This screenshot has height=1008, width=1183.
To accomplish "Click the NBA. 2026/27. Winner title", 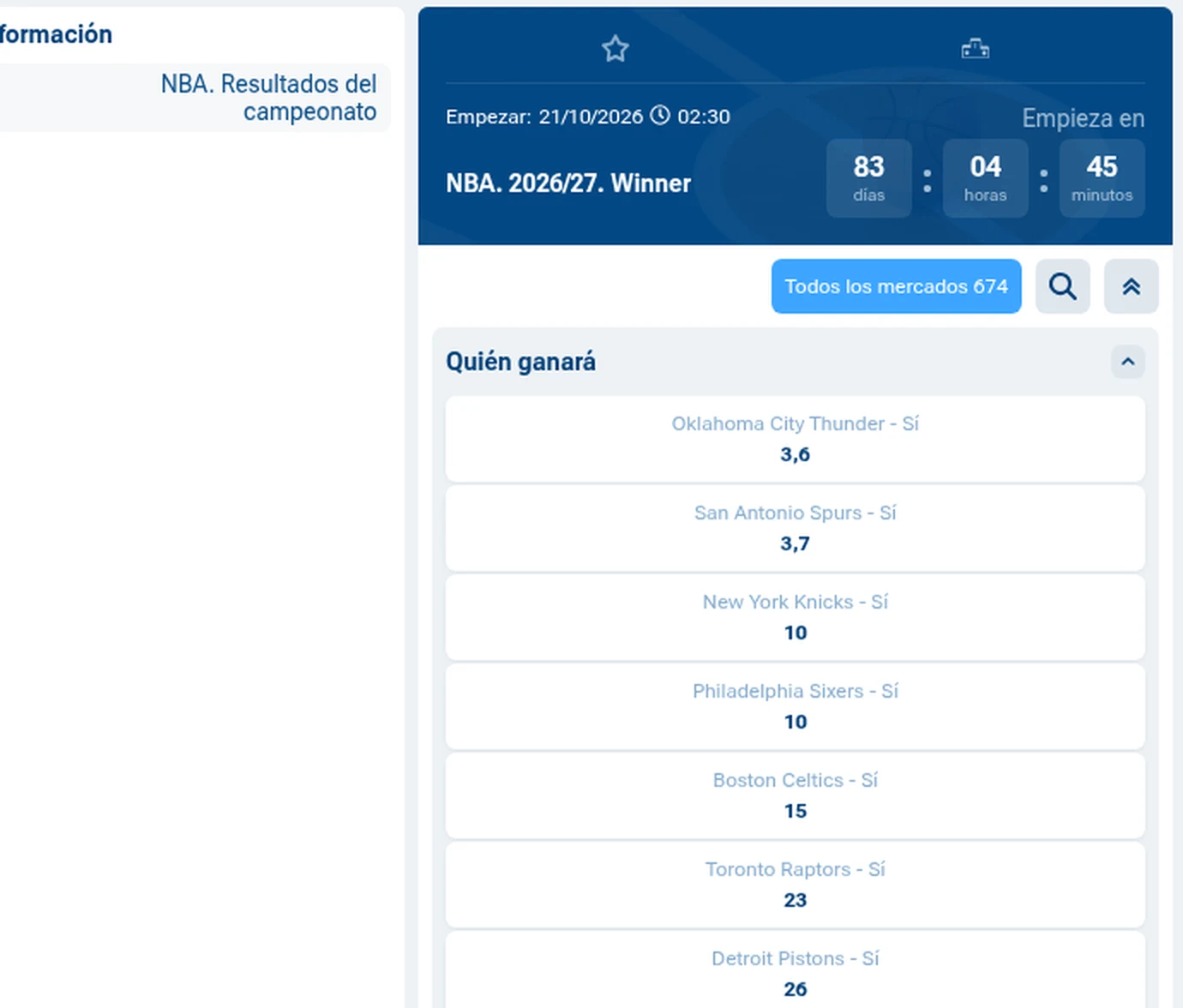I will pos(567,183).
